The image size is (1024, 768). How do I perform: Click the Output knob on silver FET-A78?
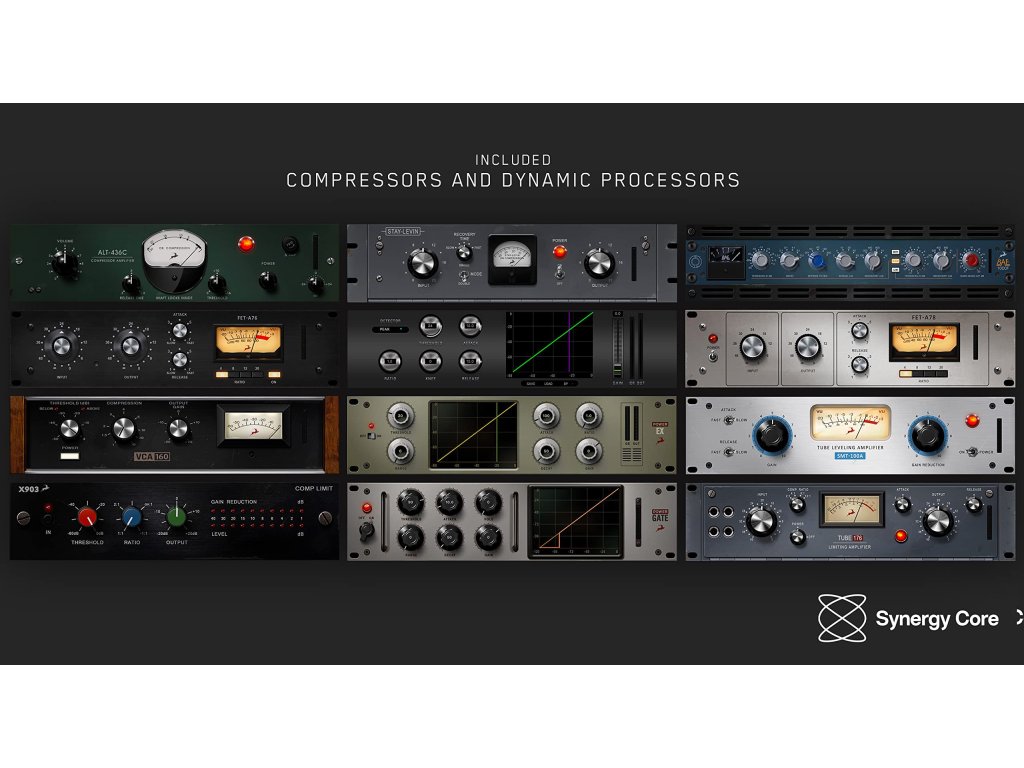pyautogui.click(x=808, y=347)
